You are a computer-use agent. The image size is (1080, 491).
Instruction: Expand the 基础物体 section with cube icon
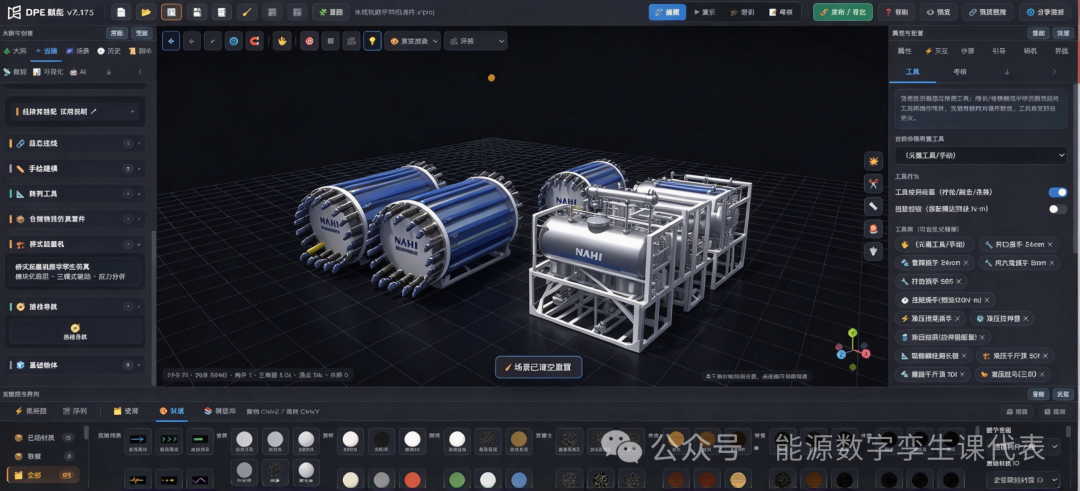pos(76,365)
